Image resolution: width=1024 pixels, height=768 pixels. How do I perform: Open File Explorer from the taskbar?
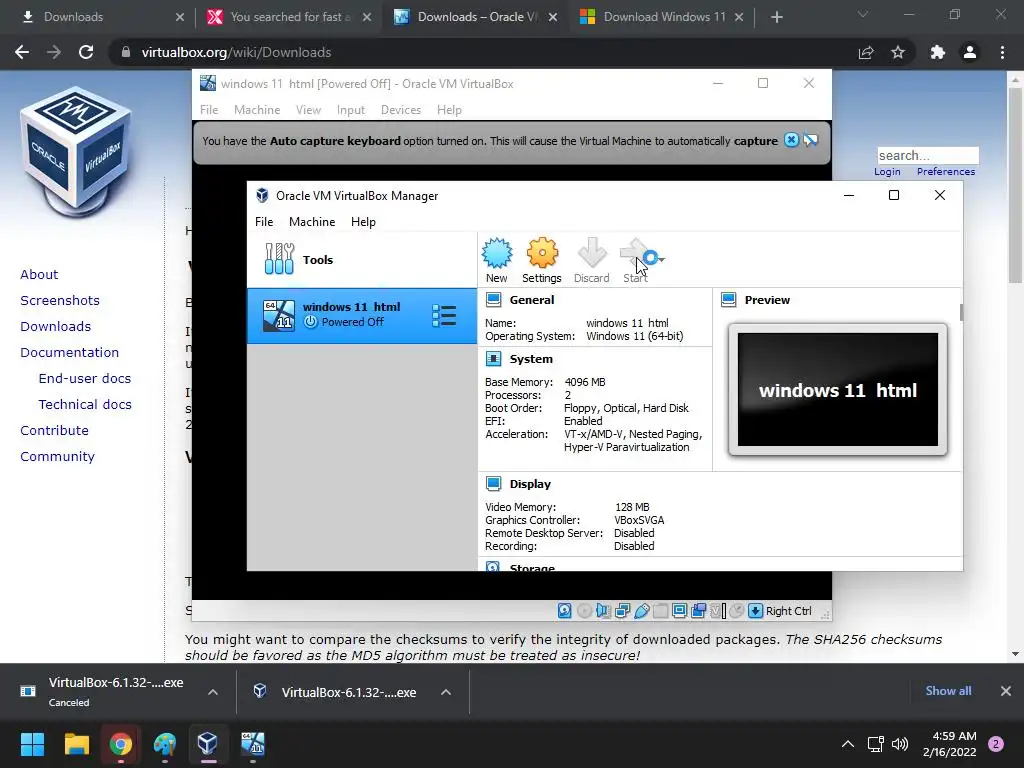coord(76,744)
